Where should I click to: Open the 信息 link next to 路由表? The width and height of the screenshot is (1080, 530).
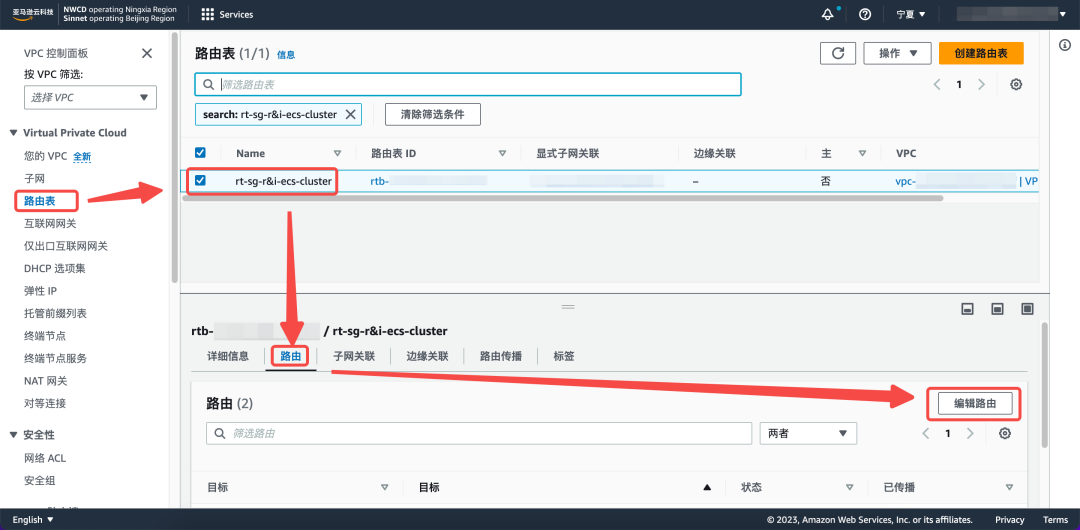286,55
